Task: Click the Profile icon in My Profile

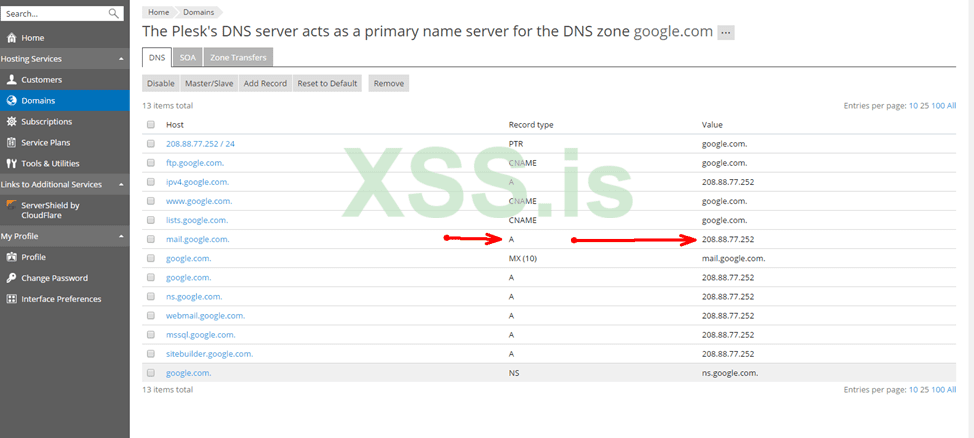Action: 11,257
